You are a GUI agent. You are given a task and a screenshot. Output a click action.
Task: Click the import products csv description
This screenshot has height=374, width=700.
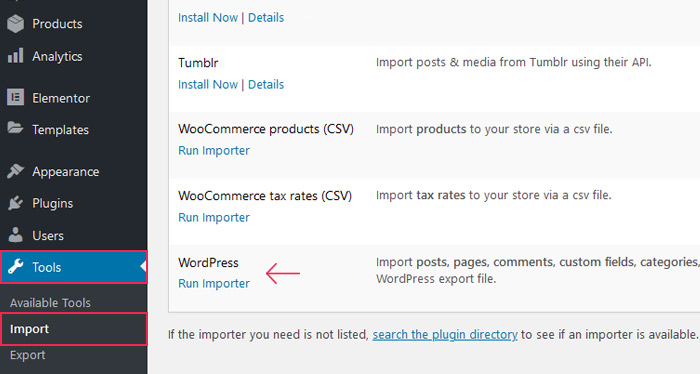click(494, 129)
